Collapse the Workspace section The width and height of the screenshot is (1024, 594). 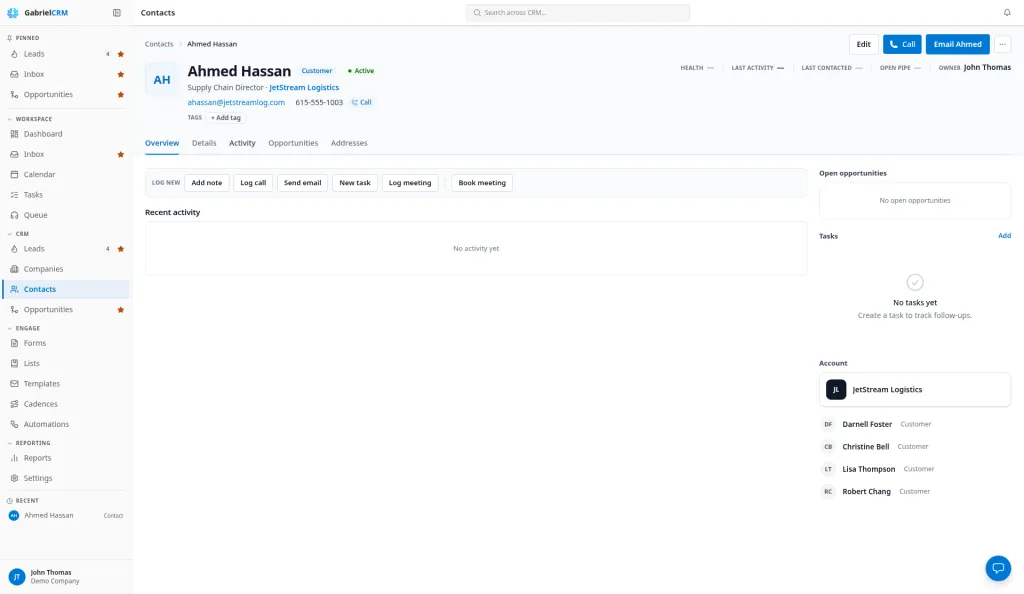point(9,119)
